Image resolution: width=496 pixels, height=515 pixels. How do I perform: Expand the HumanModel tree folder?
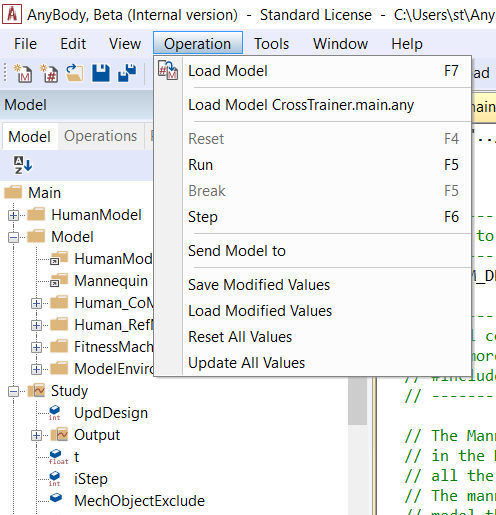[13, 215]
